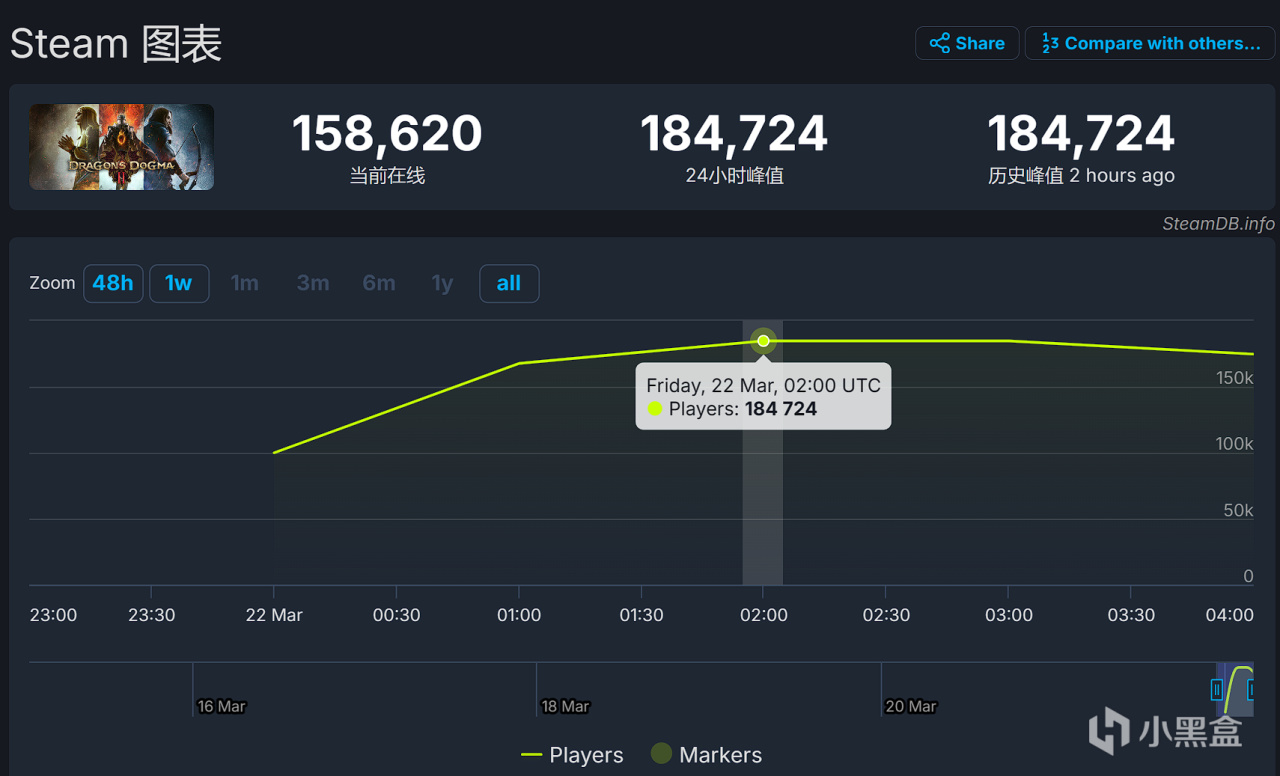This screenshot has height=776, width=1280.
Task: Click the 当前在线 label
Action: click(x=387, y=176)
